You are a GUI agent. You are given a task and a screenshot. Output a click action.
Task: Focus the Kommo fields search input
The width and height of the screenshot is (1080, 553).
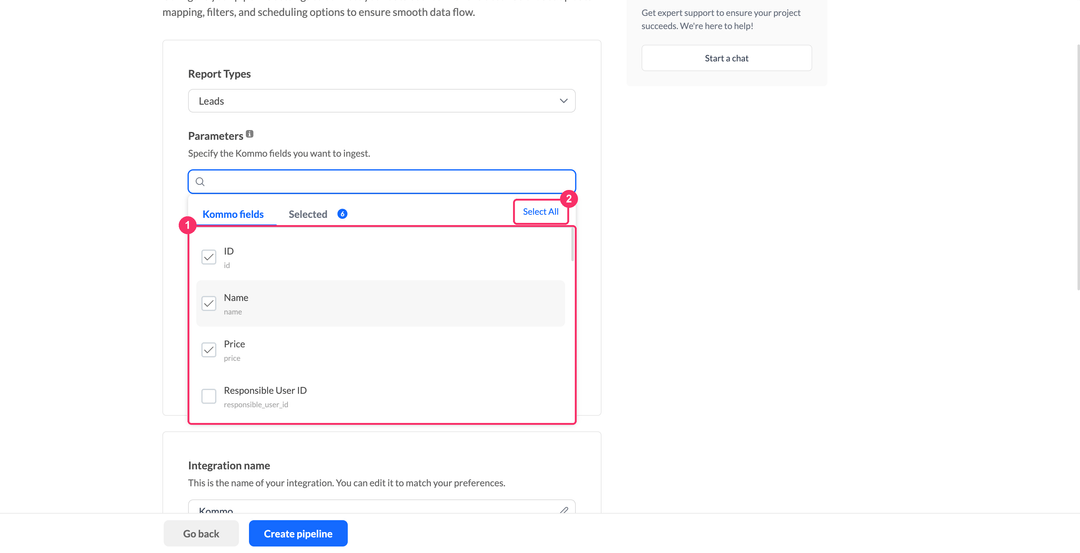click(x=382, y=182)
